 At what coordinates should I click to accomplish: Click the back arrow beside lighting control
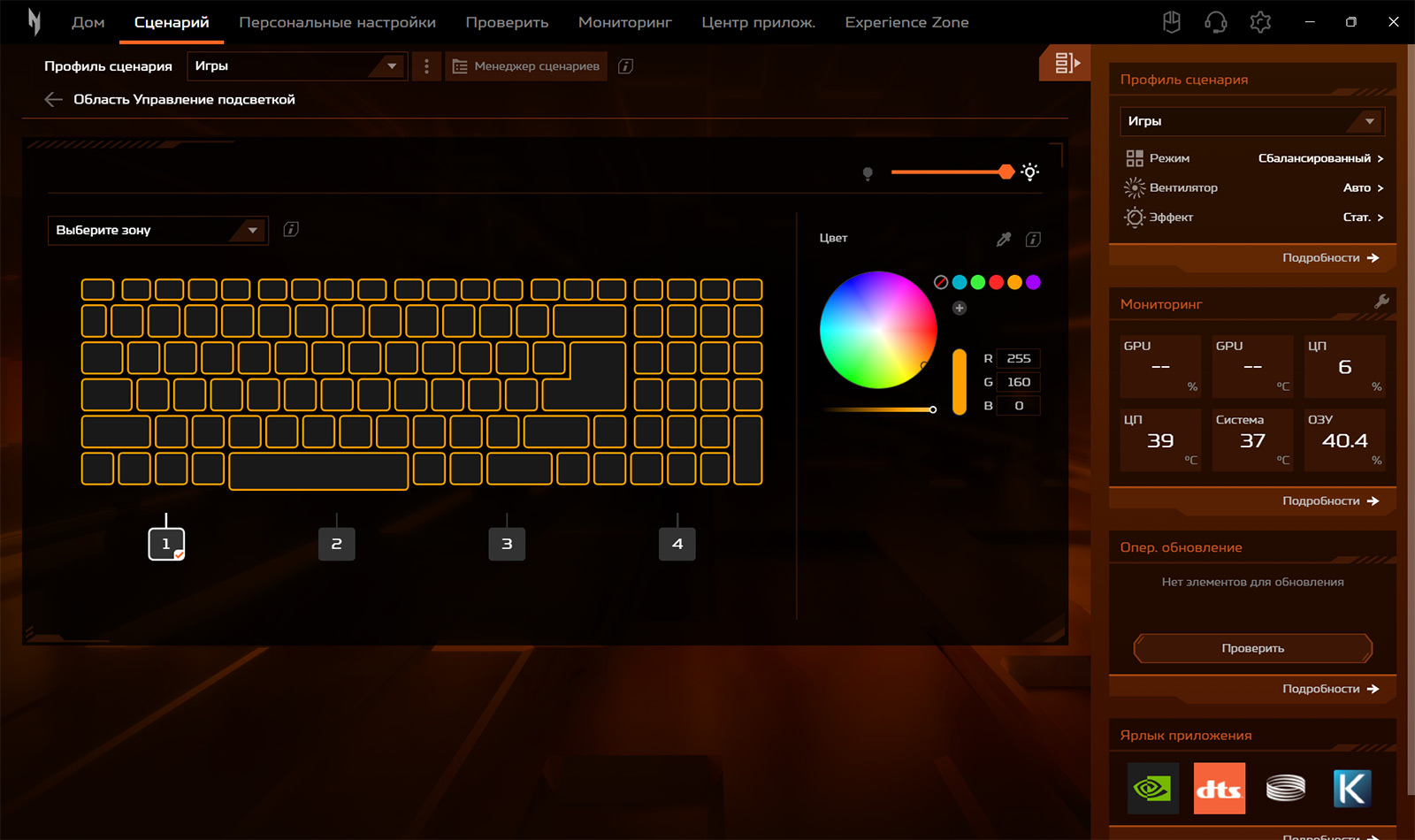click(x=53, y=100)
